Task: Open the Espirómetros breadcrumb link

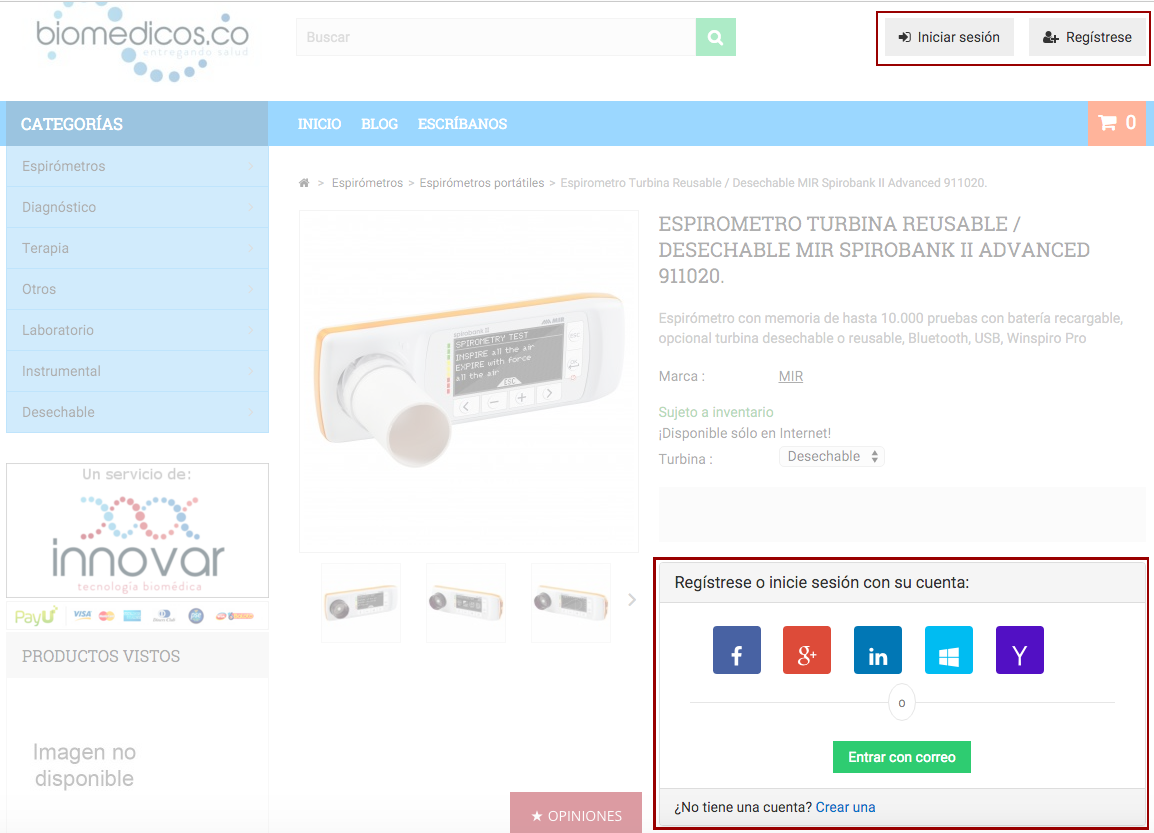Action: (367, 182)
